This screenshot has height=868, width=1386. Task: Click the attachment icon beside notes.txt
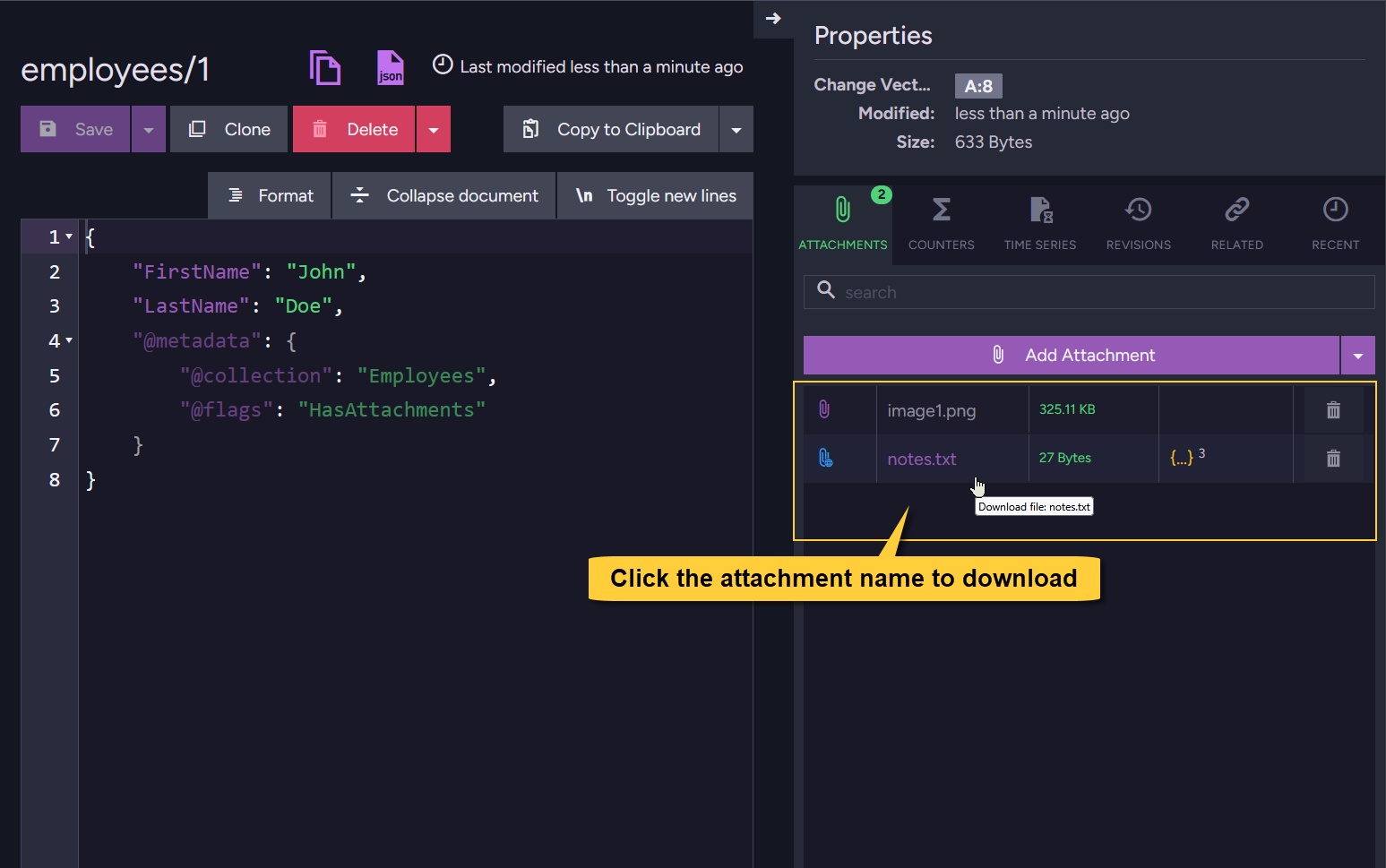[x=825, y=459]
